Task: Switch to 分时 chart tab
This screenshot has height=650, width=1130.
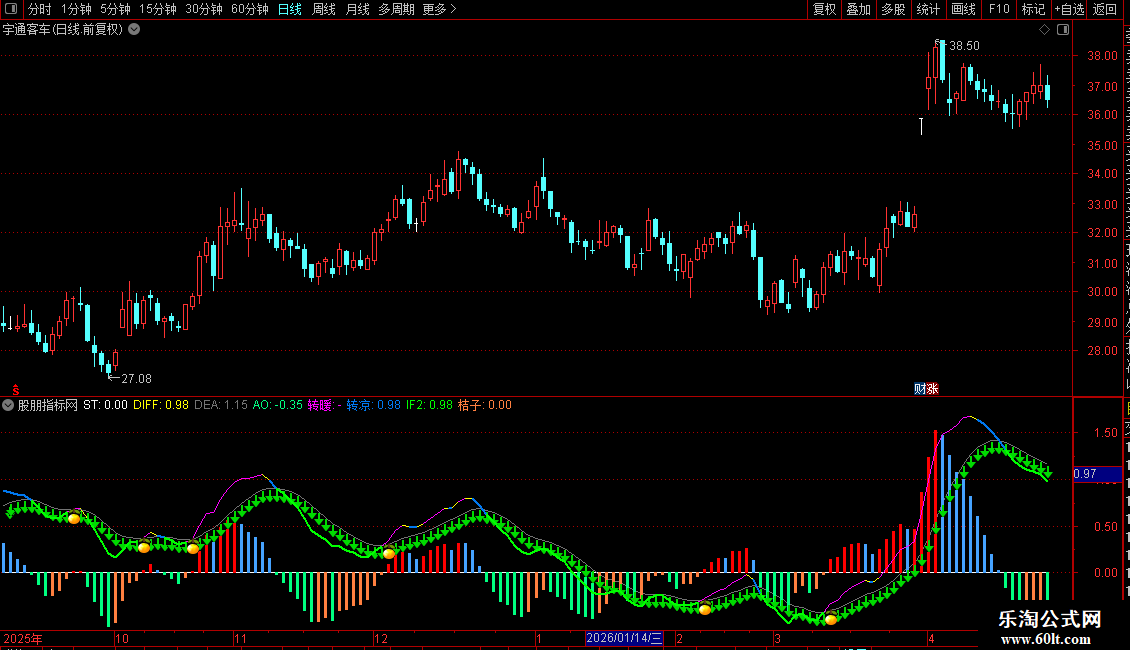Action: tap(40, 9)
